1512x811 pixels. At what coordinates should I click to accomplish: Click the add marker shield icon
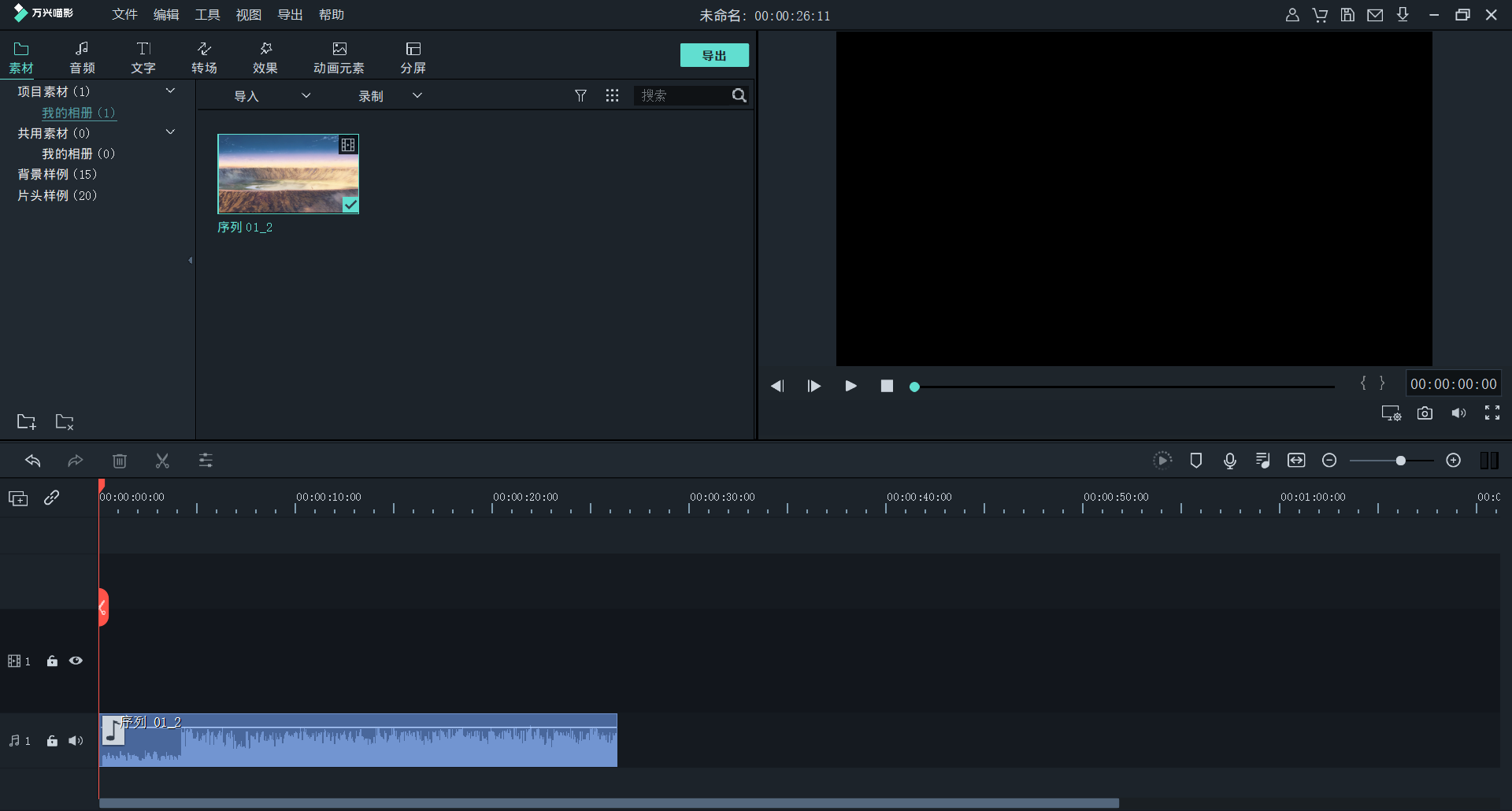1195,461
